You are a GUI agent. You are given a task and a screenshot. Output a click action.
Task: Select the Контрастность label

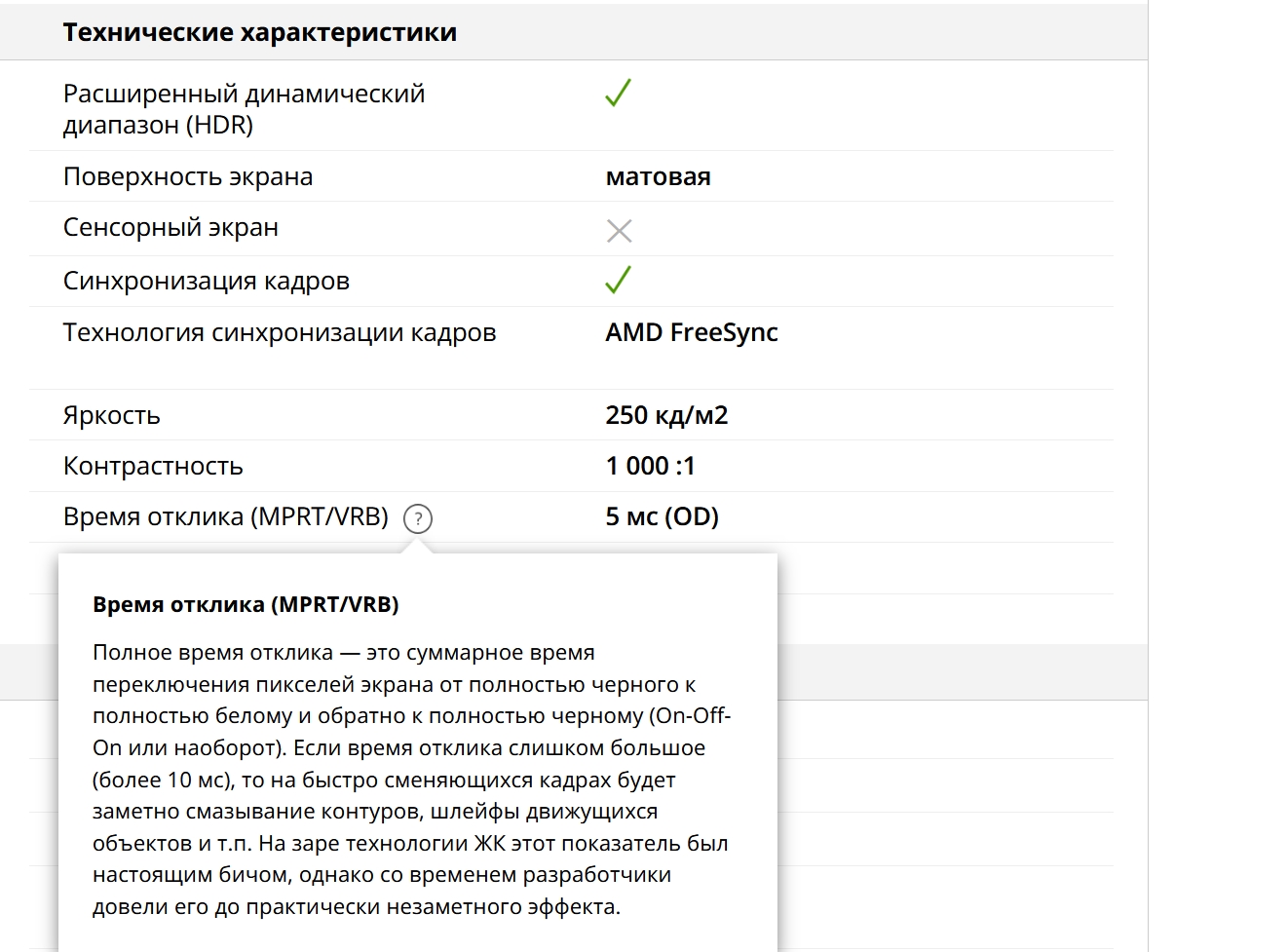click(x=153, y=466)
